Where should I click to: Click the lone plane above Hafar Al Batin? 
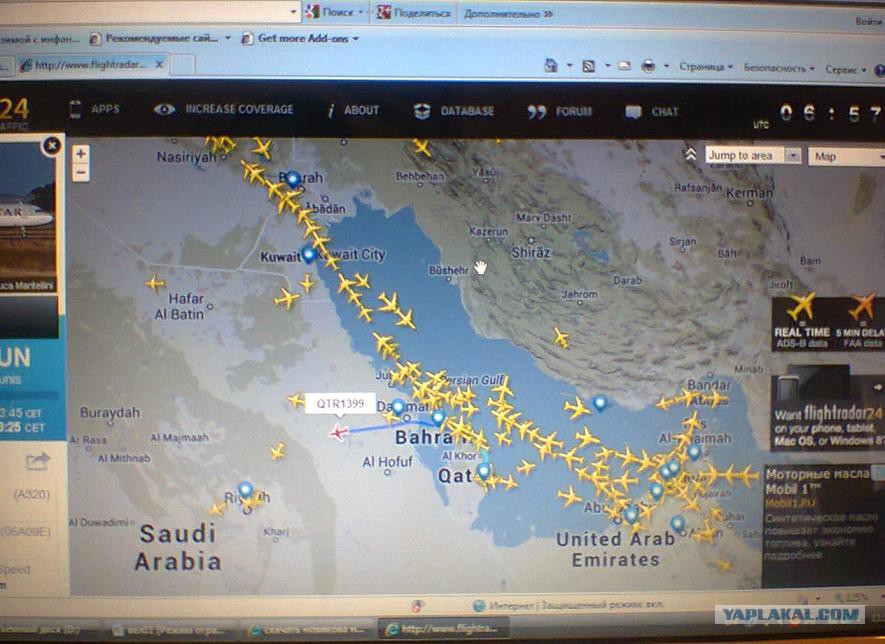coord(155,283)
